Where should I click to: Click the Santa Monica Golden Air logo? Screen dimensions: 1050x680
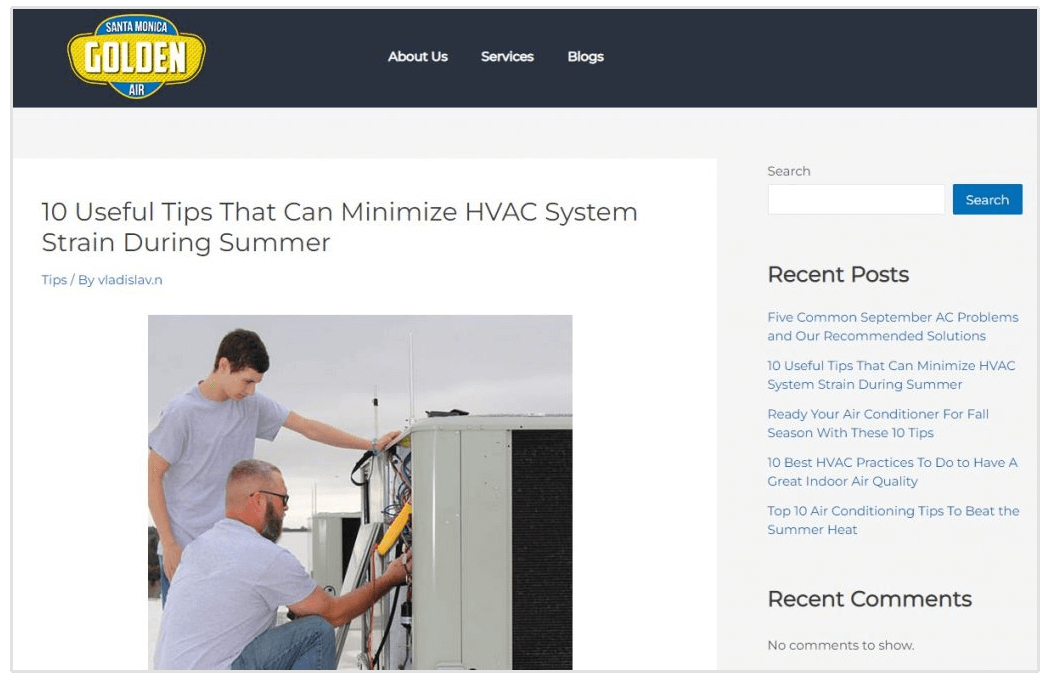(135, 56)
